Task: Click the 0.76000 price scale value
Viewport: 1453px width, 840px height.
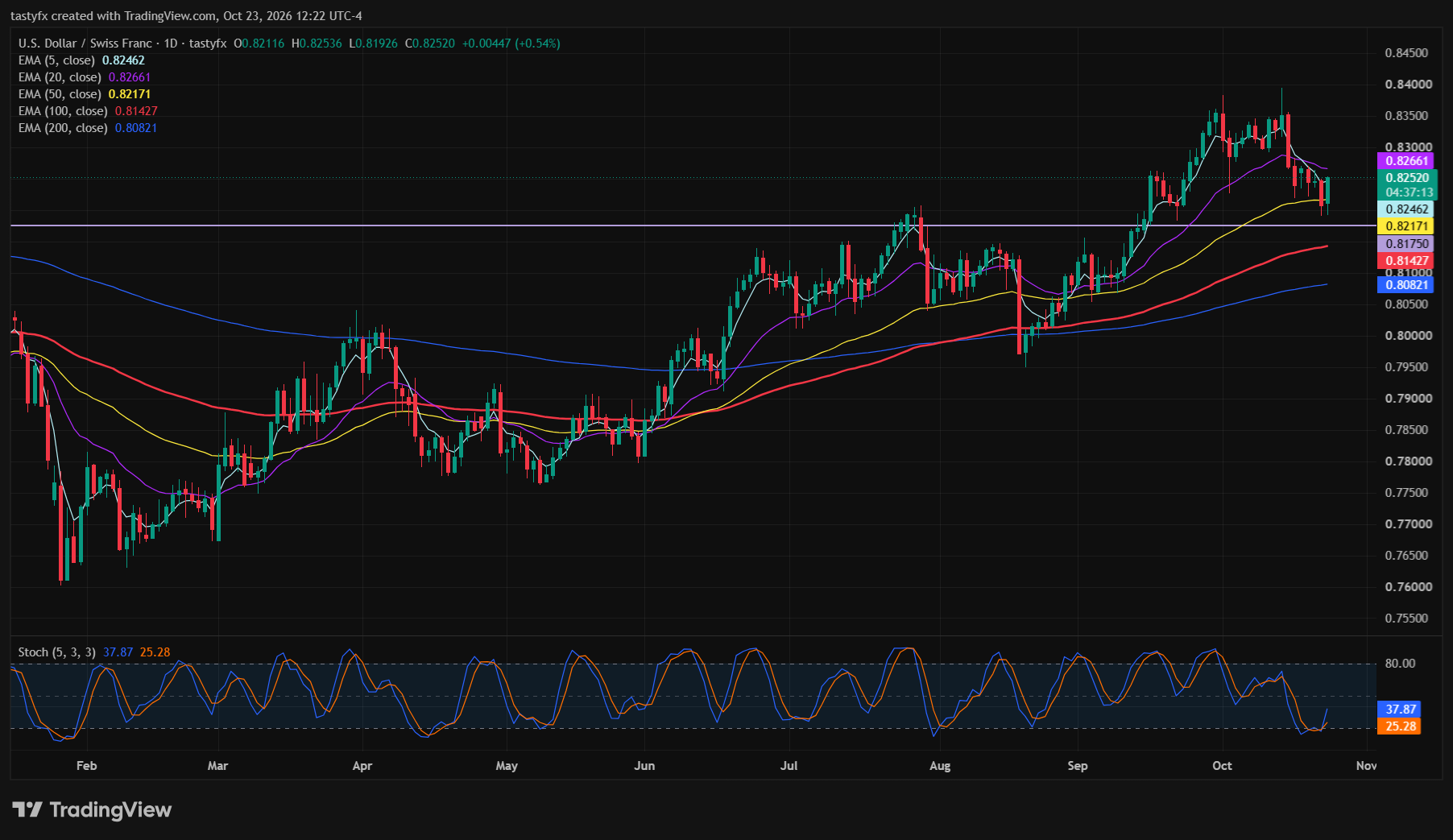Action: tap(1409, 587)
